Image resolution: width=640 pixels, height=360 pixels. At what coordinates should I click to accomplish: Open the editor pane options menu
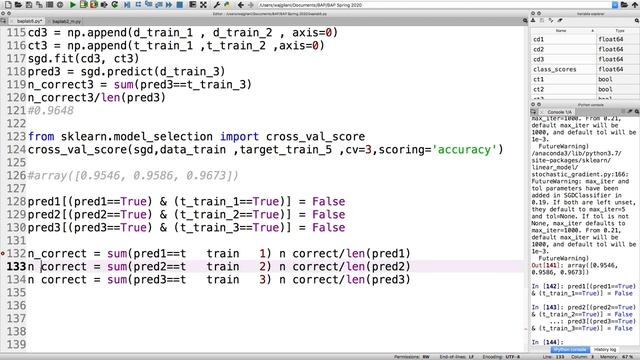pyautogui.click(x=525, y=20)
